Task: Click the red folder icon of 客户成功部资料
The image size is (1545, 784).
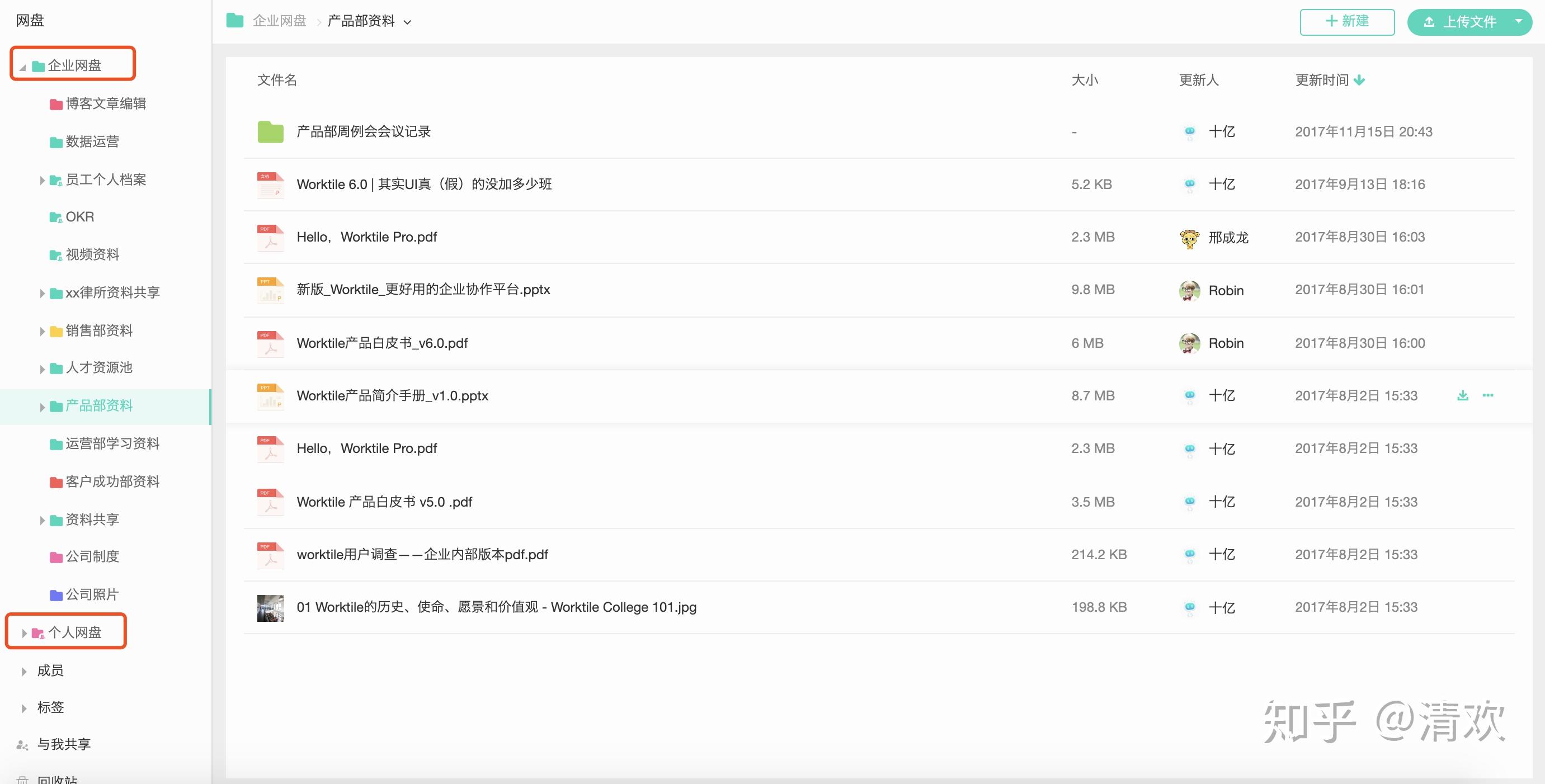Action: coord(56,483)
